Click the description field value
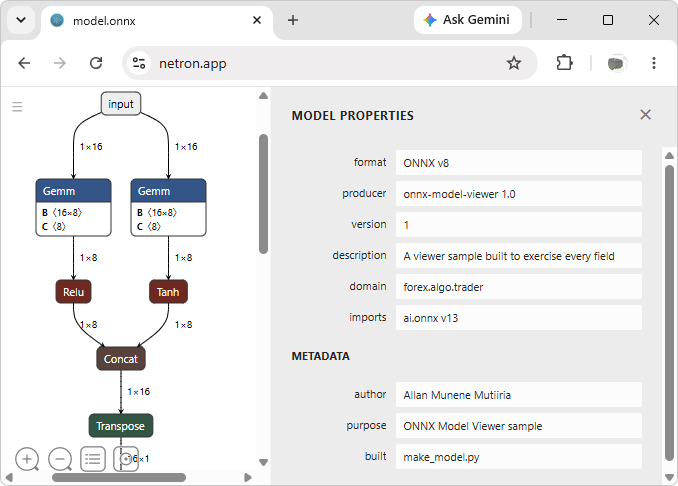678x486 pixels. click(518, 256)
